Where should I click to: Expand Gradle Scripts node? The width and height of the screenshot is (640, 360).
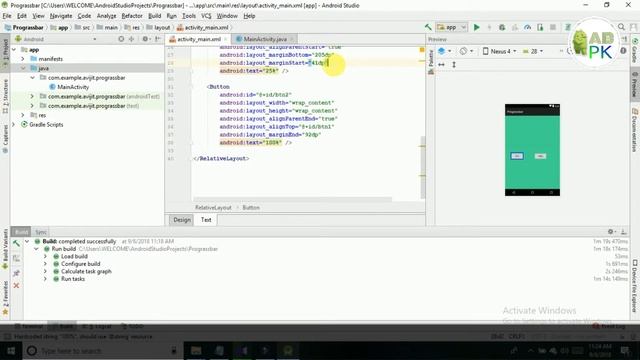click(14, 124)
